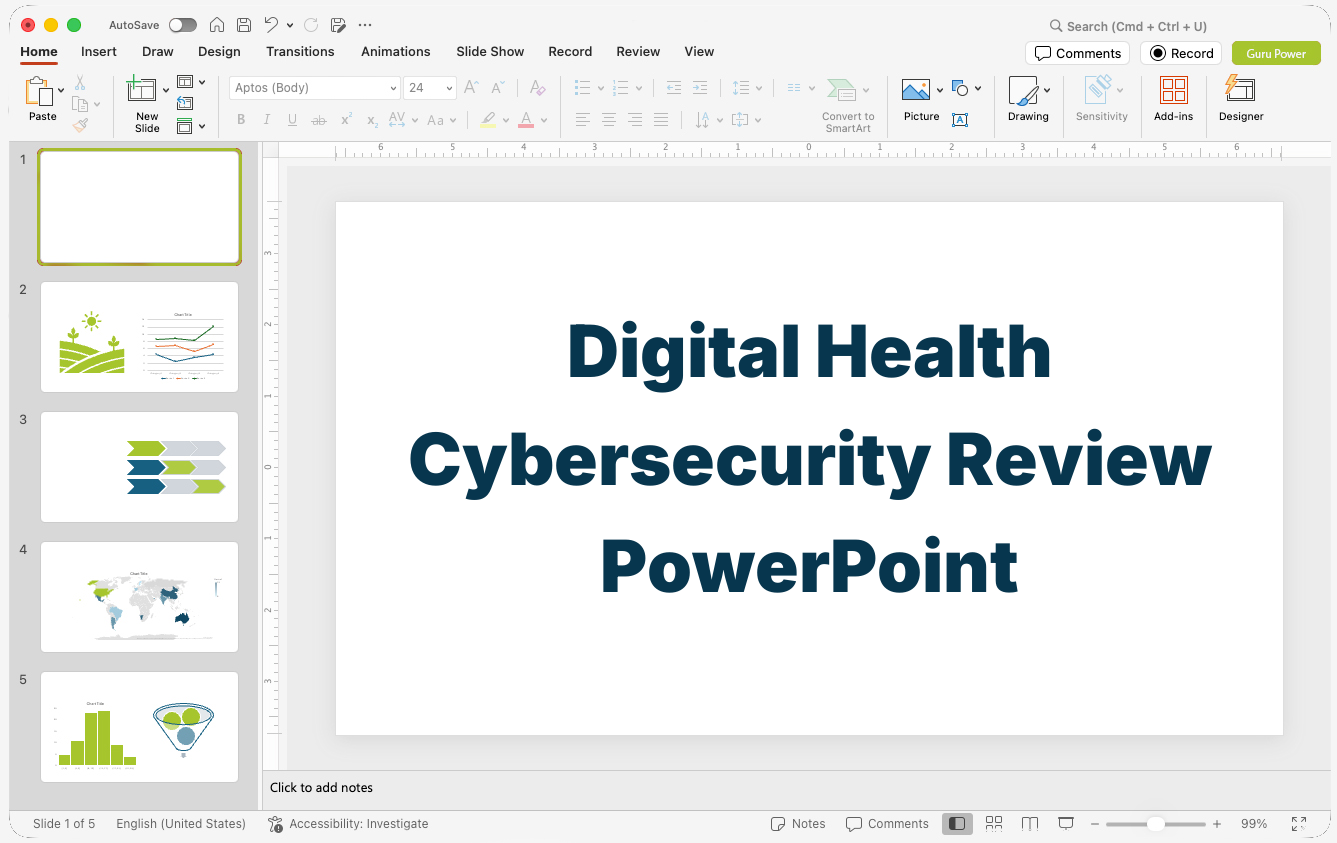Toggle Underline formatting
Screen dimensions: 1337x843
(292, 120)
